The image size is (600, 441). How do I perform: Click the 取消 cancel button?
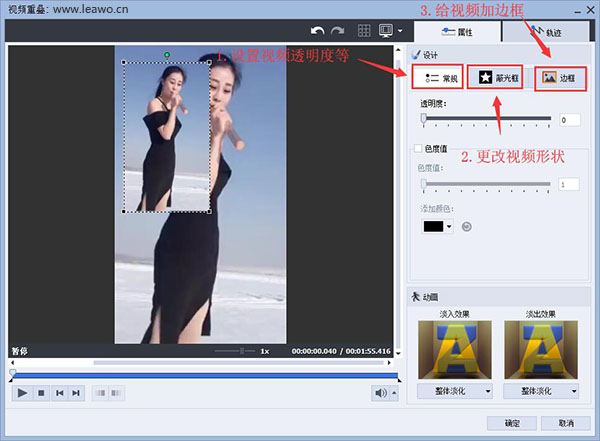coord(566,423)
